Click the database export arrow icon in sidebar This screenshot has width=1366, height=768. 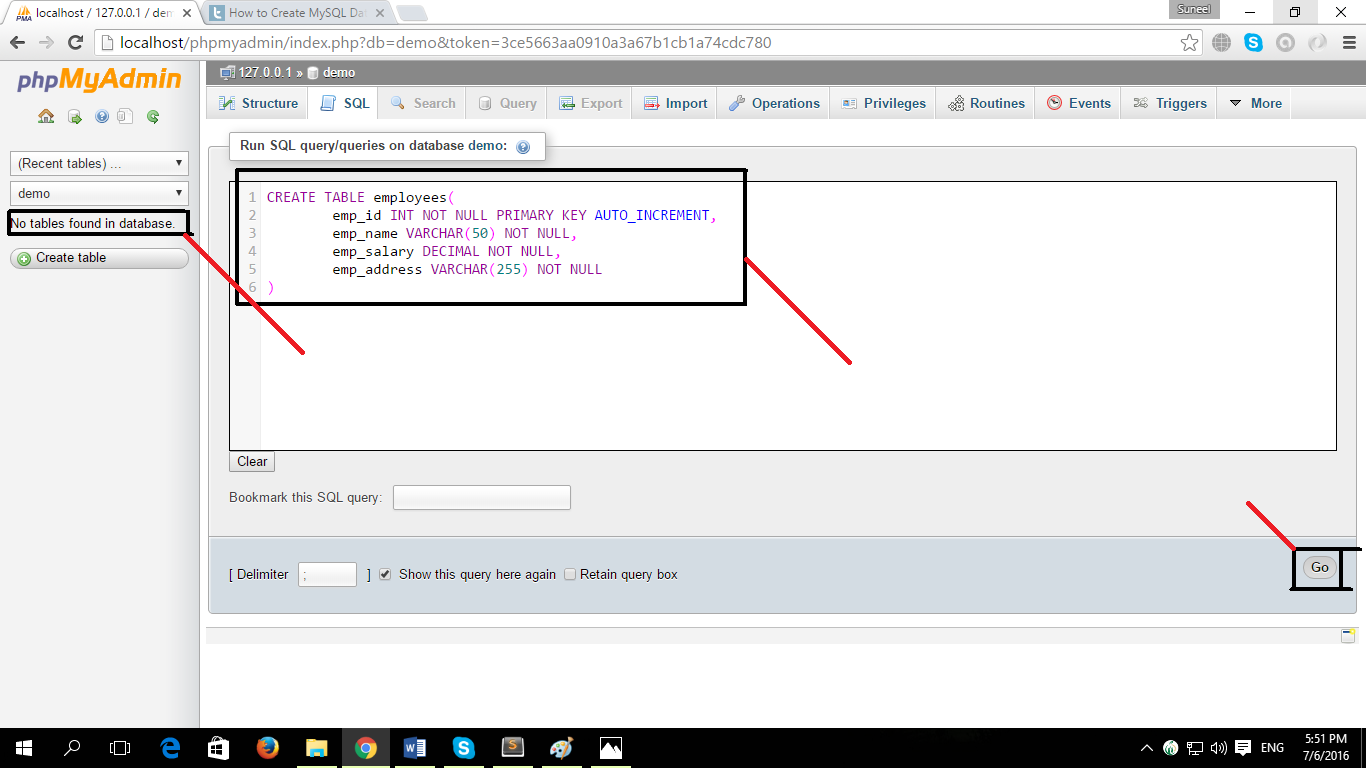coord(74,116)
